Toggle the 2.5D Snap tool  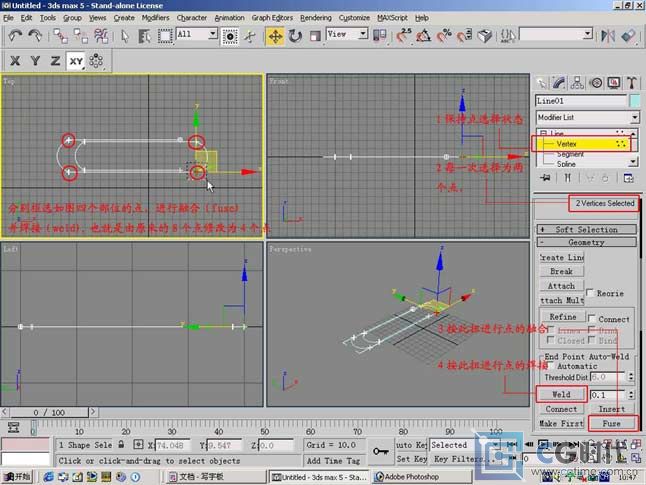(404, 36)
